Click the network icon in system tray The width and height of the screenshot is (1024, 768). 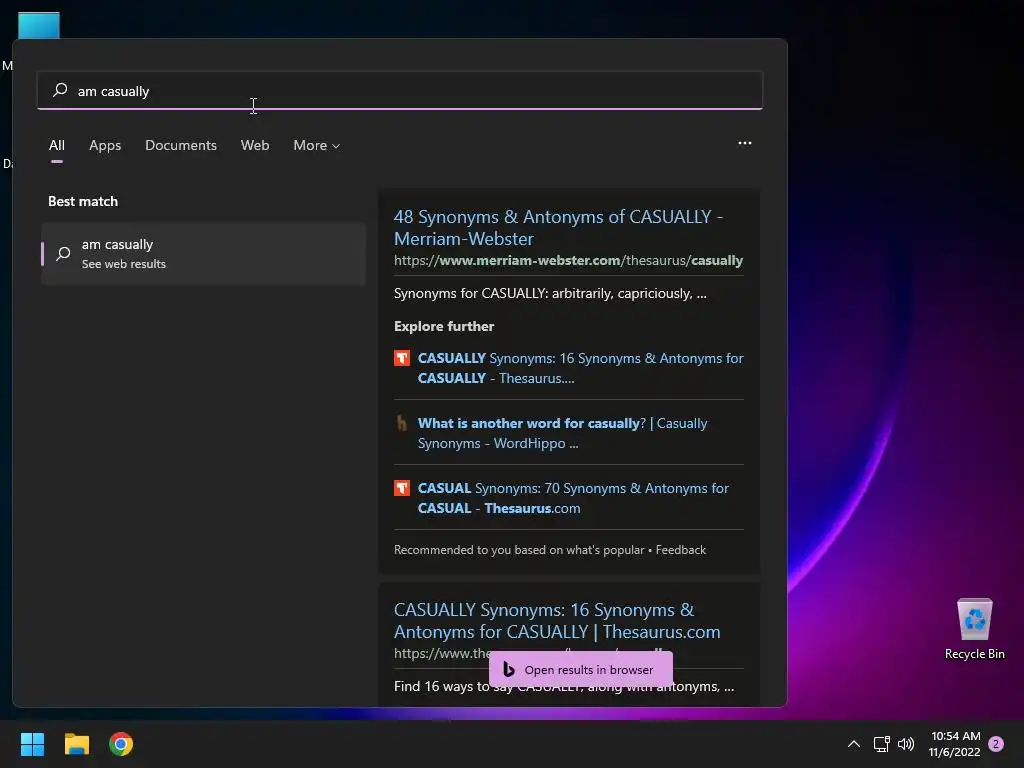(x=882, y=744)
